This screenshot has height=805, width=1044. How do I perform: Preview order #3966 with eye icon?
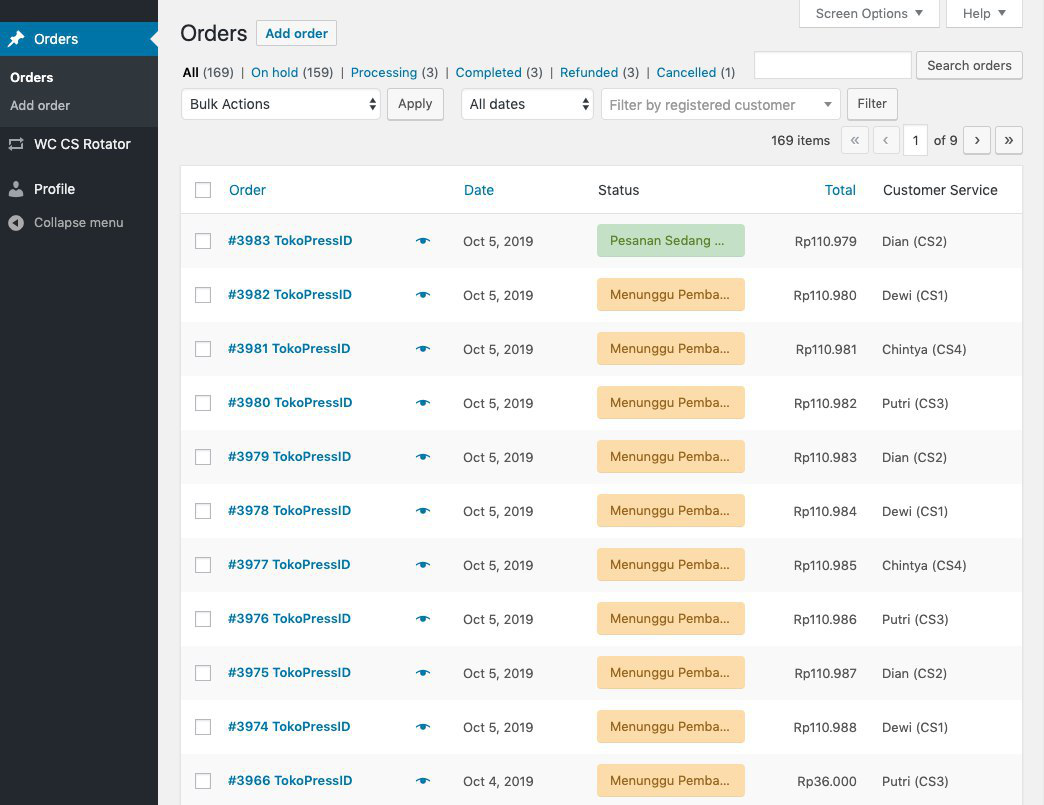click(x=423, y=780)
